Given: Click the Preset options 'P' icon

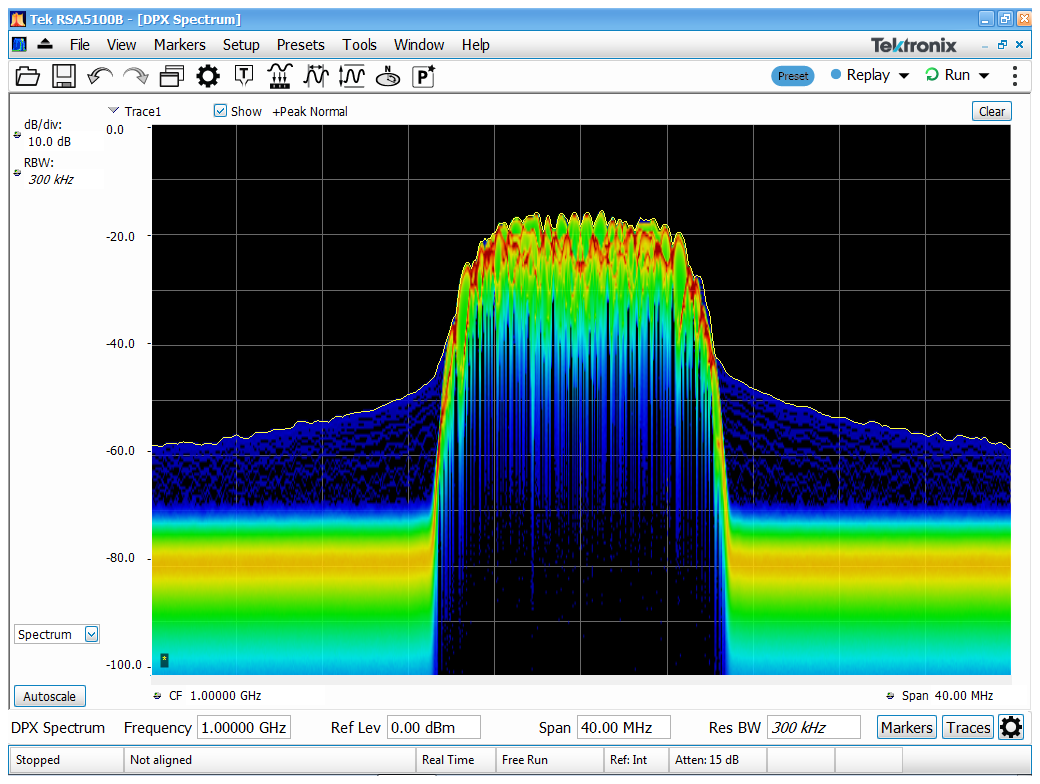Looking at the screenshot, I should click(424, 76).
